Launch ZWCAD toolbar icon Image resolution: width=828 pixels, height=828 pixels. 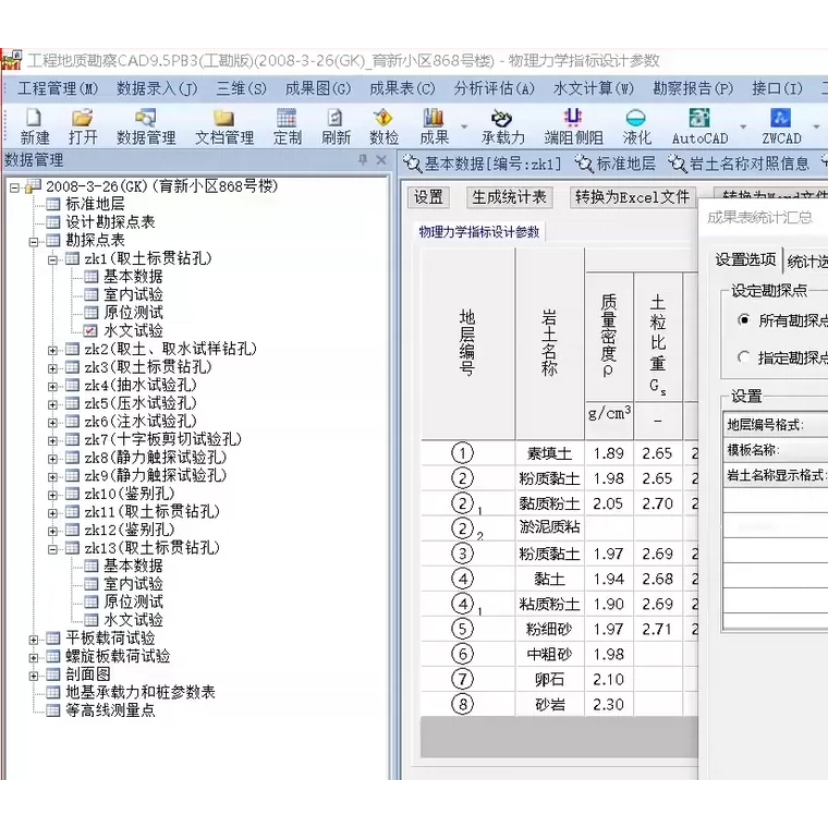(x=781, y=127)
